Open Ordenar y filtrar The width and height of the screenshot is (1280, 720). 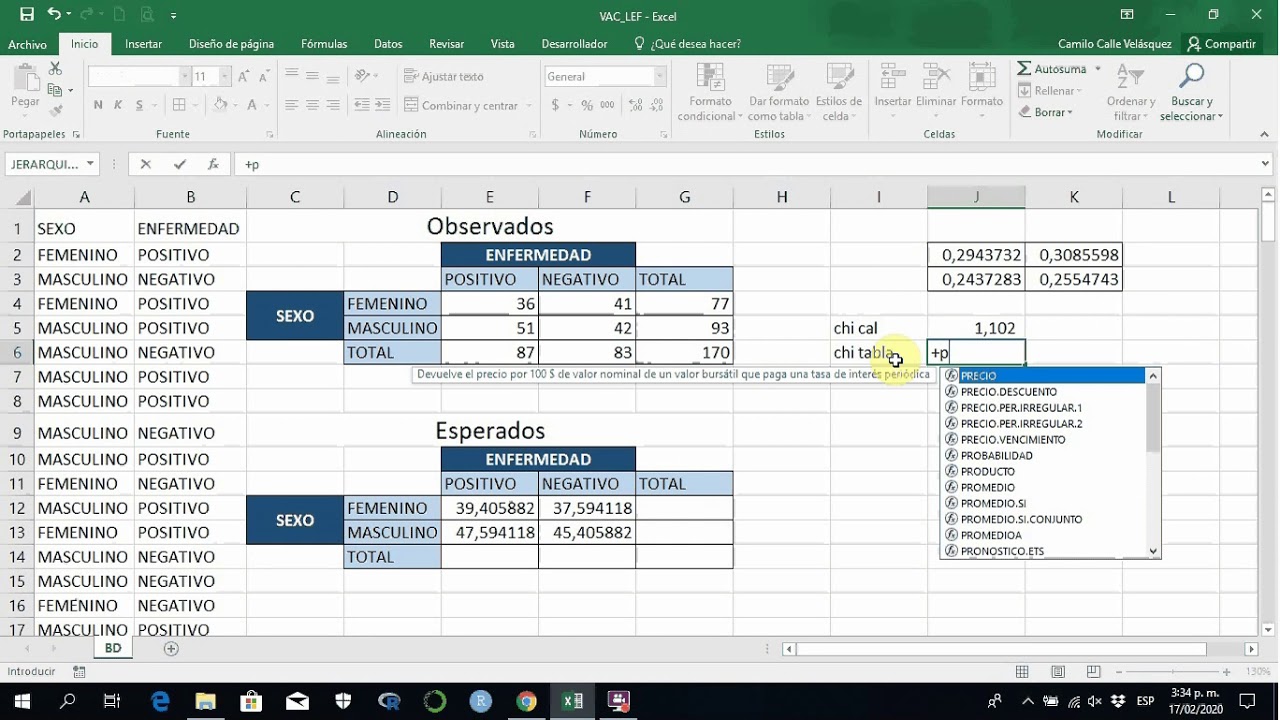[1131, 92]
